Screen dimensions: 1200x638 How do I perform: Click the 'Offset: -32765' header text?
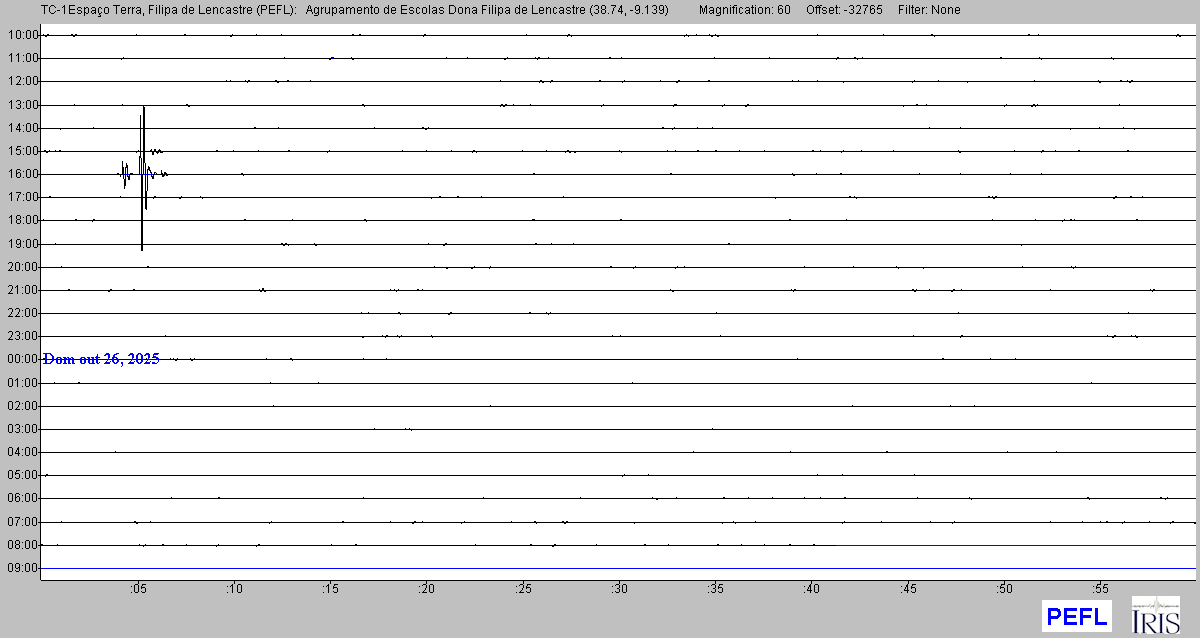(843, 10)
